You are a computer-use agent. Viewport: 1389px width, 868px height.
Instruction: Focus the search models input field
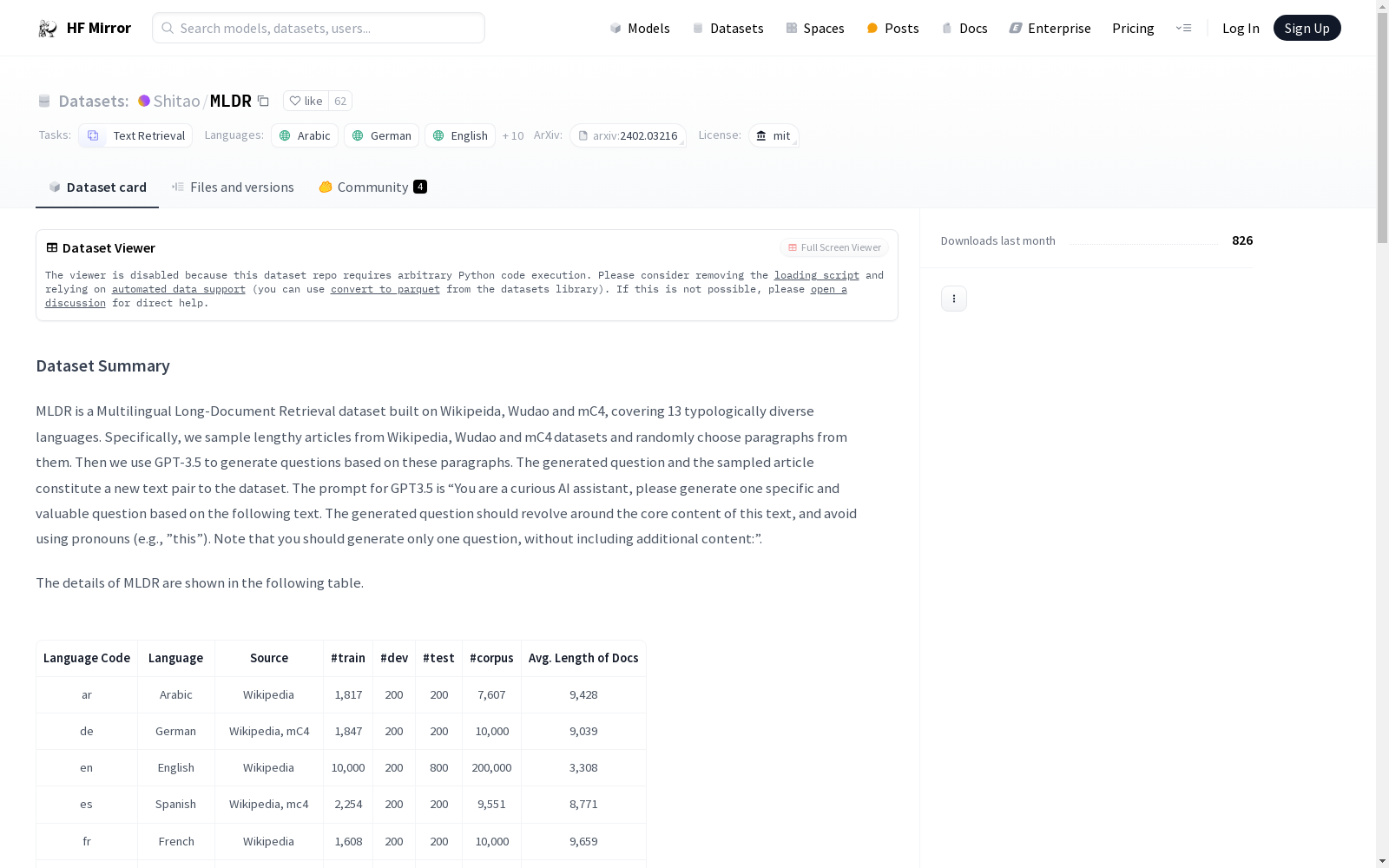pos(319,28)
